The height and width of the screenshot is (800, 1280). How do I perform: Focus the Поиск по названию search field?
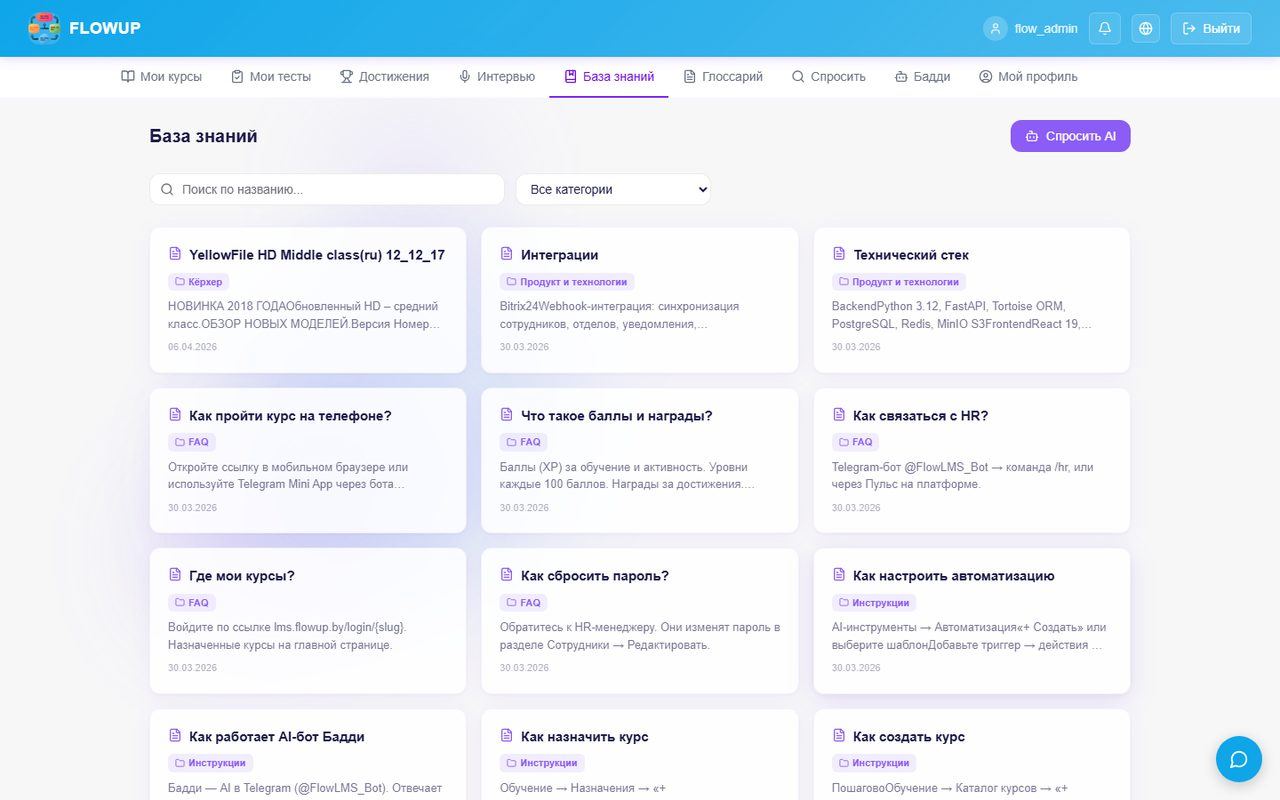pyautogui.click(x=327, y=189)
